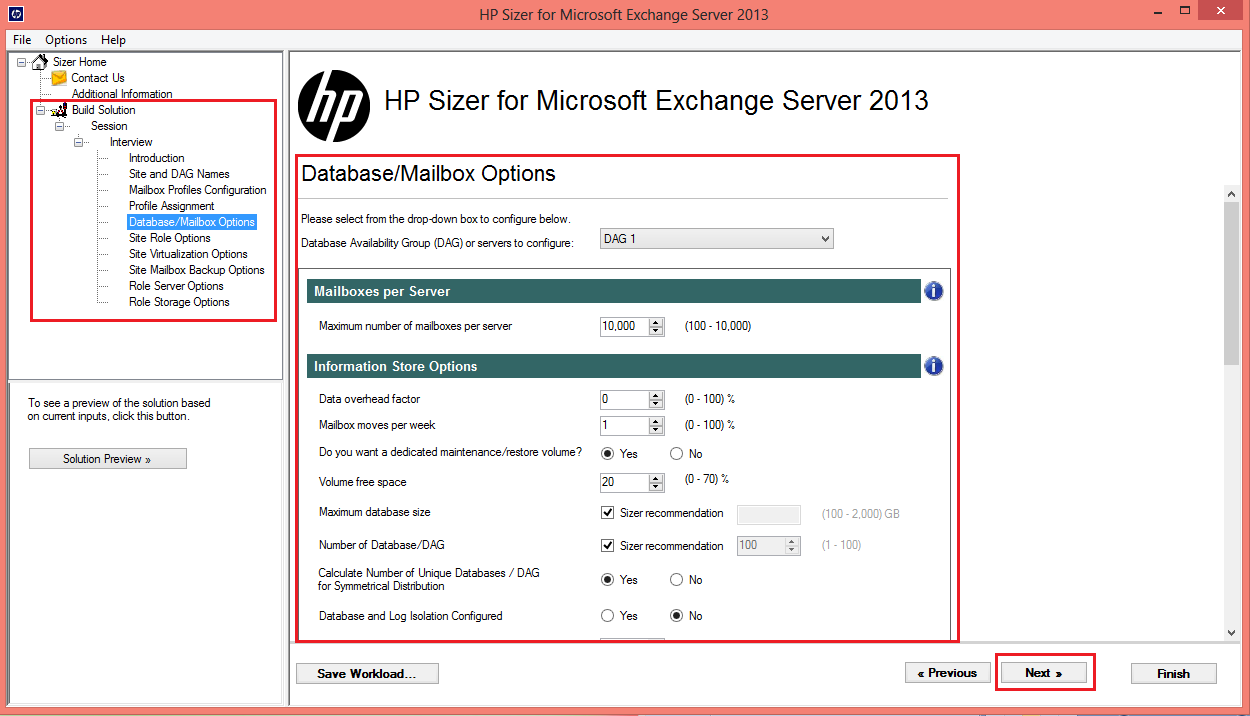Toggle Sizer recommendation for Number of Database/DAG
The width and height of the screenshot is (1250, 716).
coord(607,546)
